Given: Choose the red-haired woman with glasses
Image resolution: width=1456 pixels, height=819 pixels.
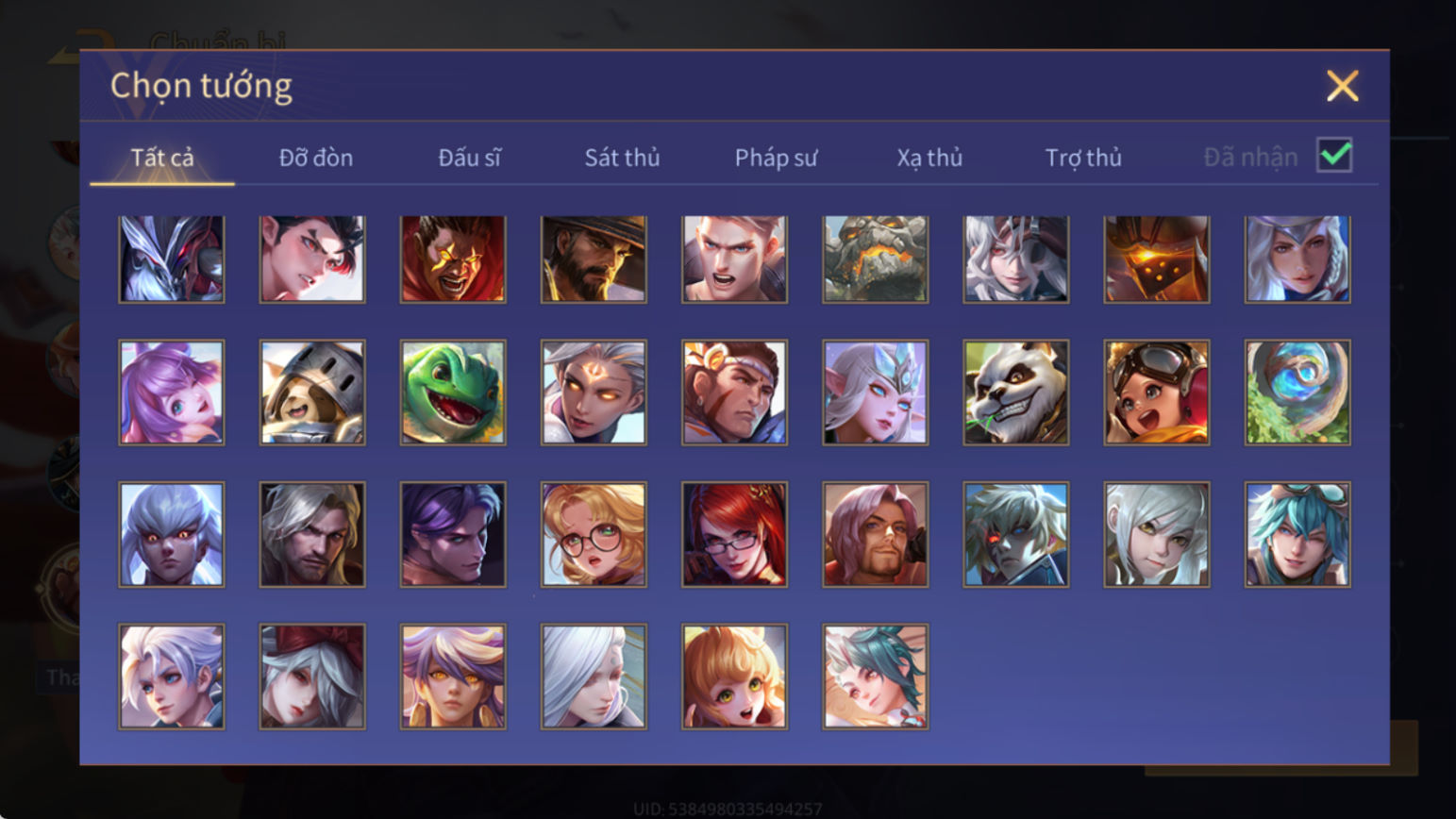Looking at the screenshot, I should pyautogui.click(x=734, y=535).
